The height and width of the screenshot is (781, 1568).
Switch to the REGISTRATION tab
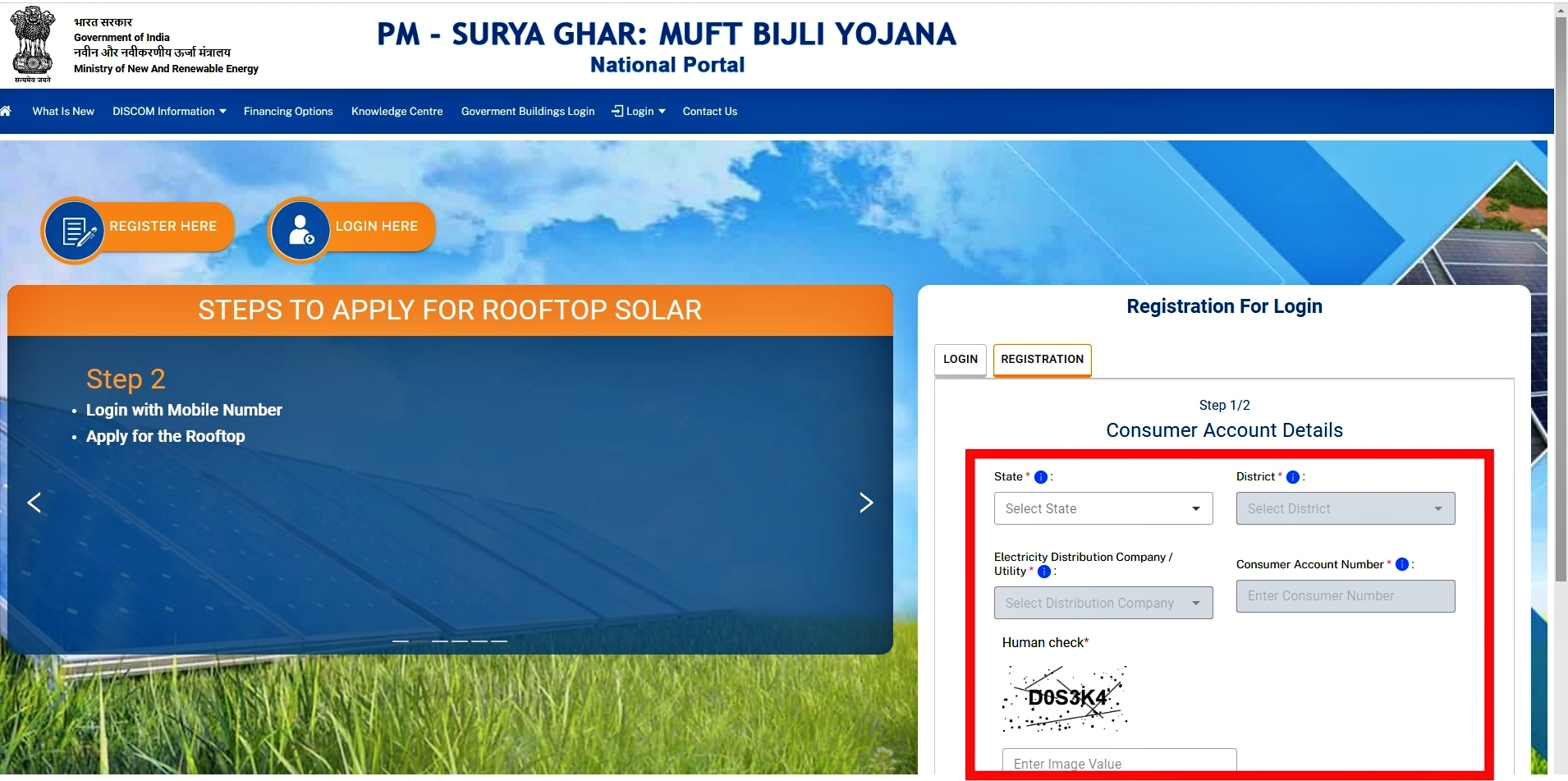pyautogui.click(x=1043, y=360)
